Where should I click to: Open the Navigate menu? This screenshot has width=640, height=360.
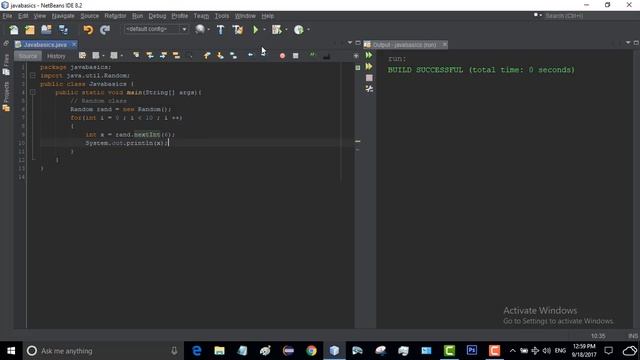pos(63,16)
